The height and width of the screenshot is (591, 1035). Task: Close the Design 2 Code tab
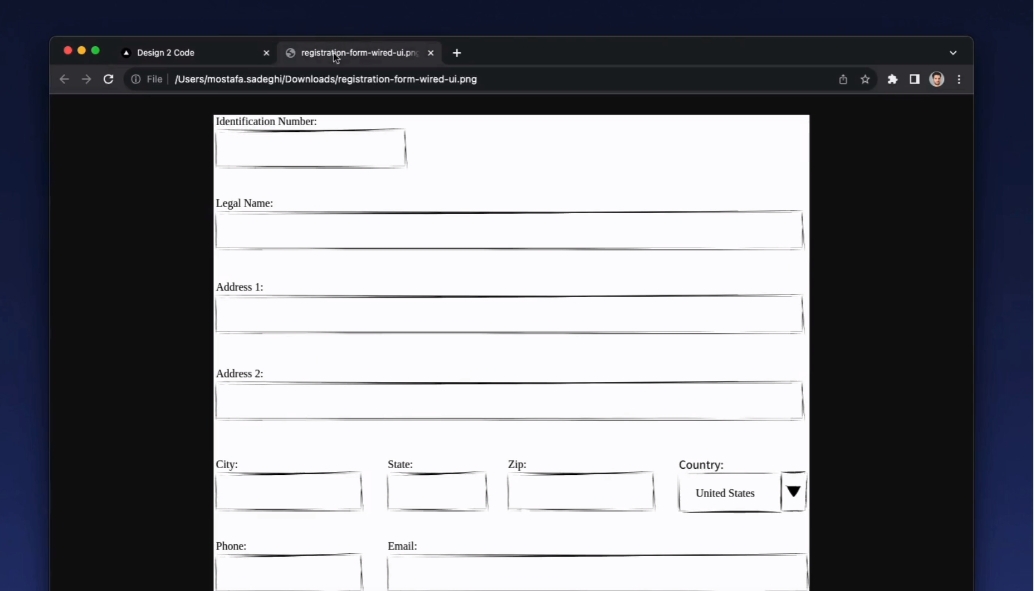[266, 53]
